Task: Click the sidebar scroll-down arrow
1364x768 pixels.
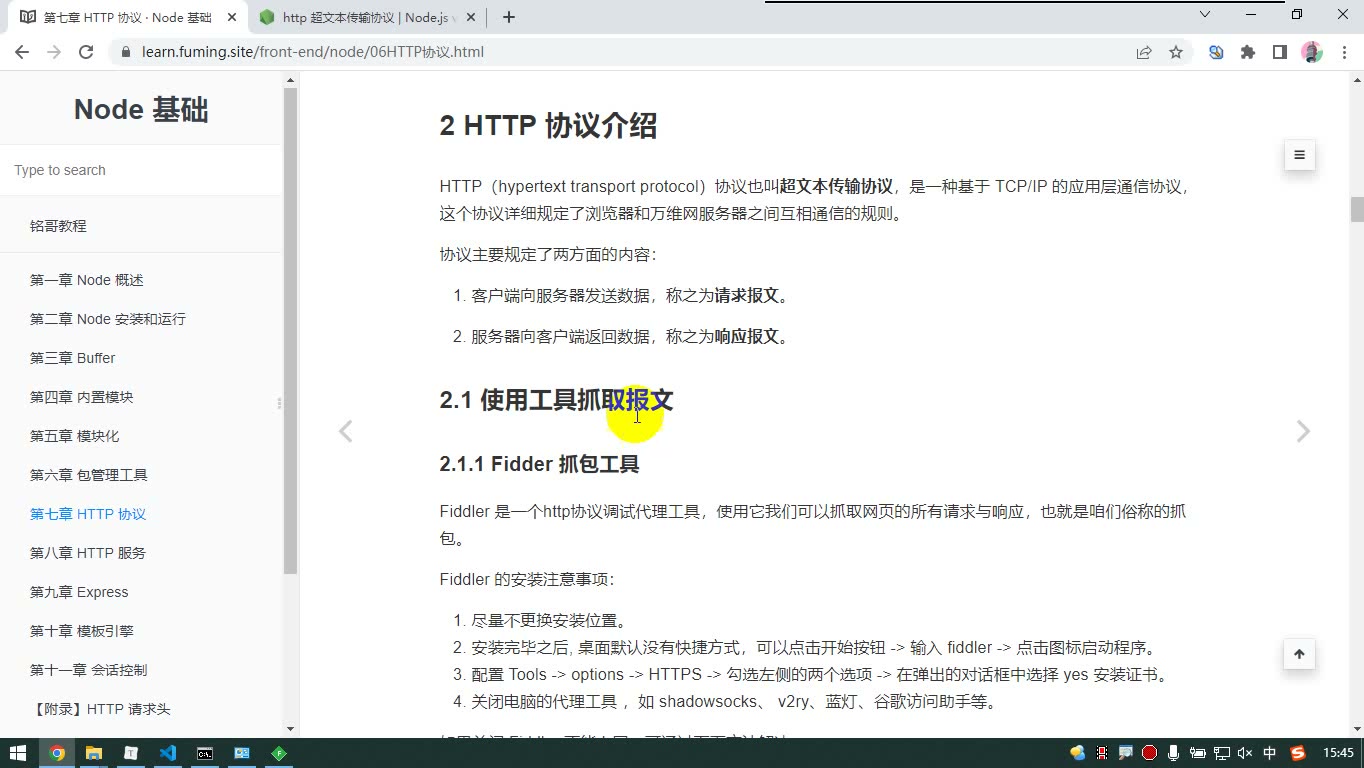Action: click(x=291, y=729)
